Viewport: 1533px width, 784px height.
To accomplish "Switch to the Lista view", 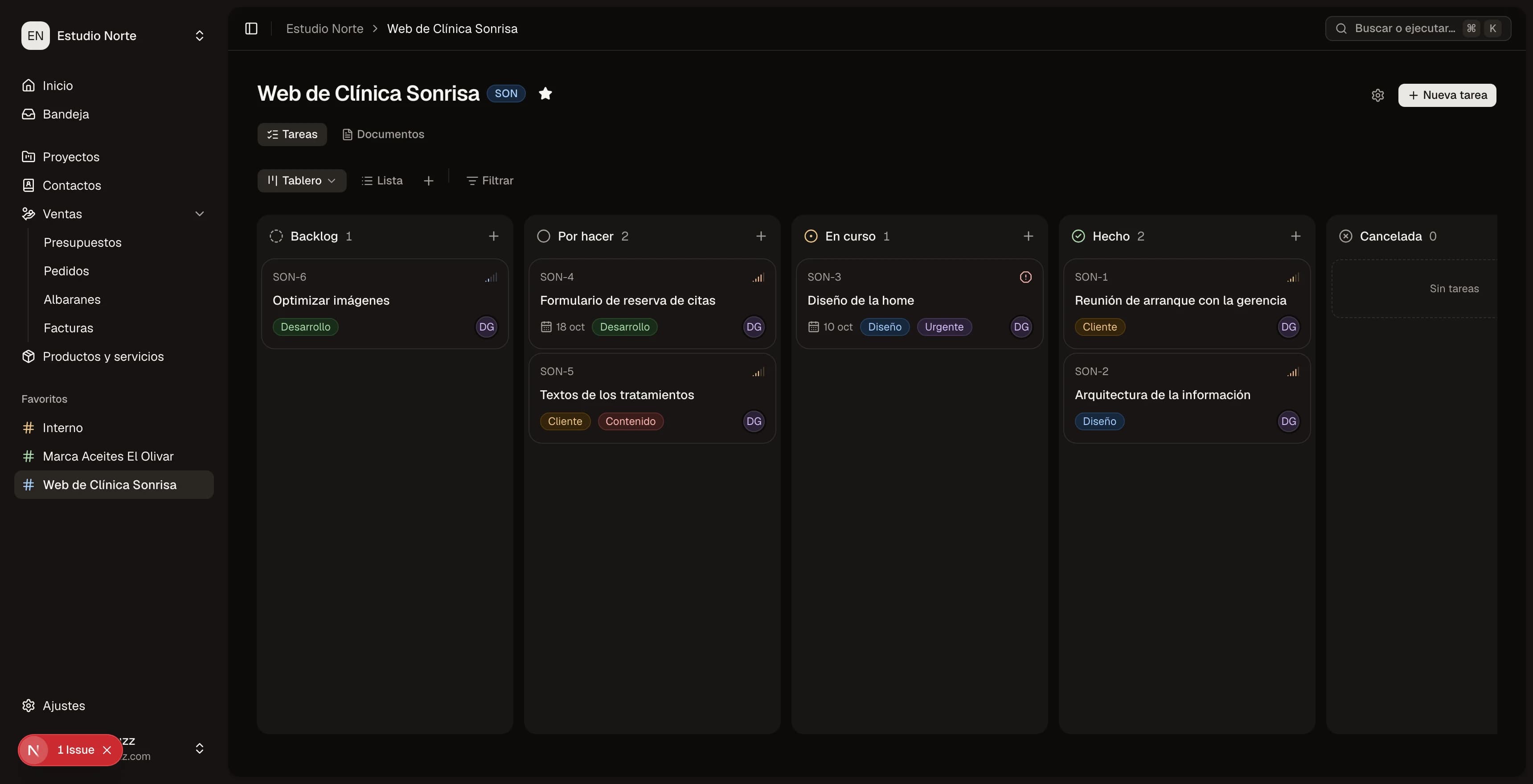I will 382,181.
